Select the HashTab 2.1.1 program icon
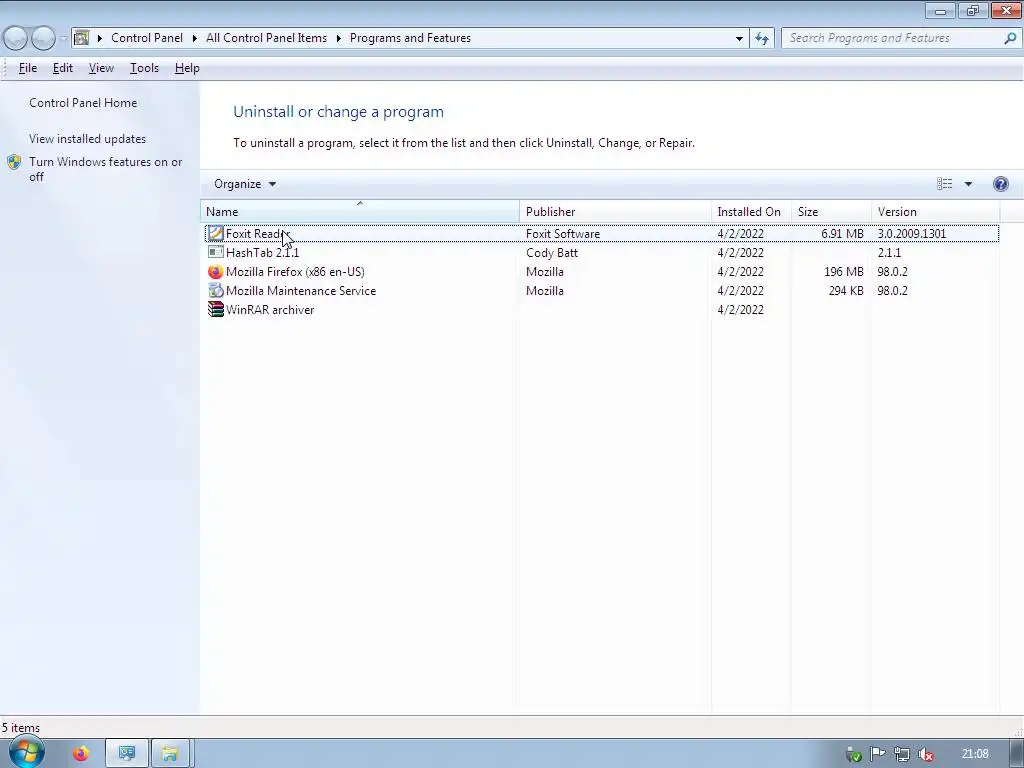 216,253
